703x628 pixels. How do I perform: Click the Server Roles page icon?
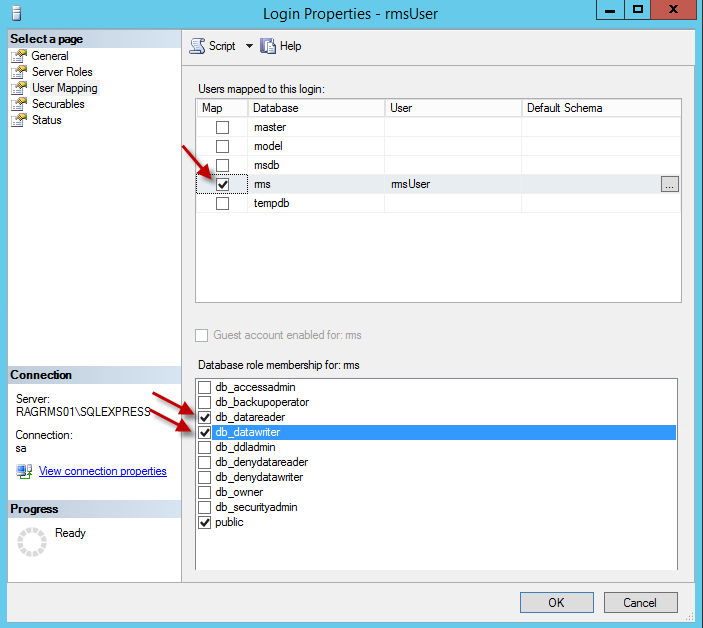click(x=19, y=72)
